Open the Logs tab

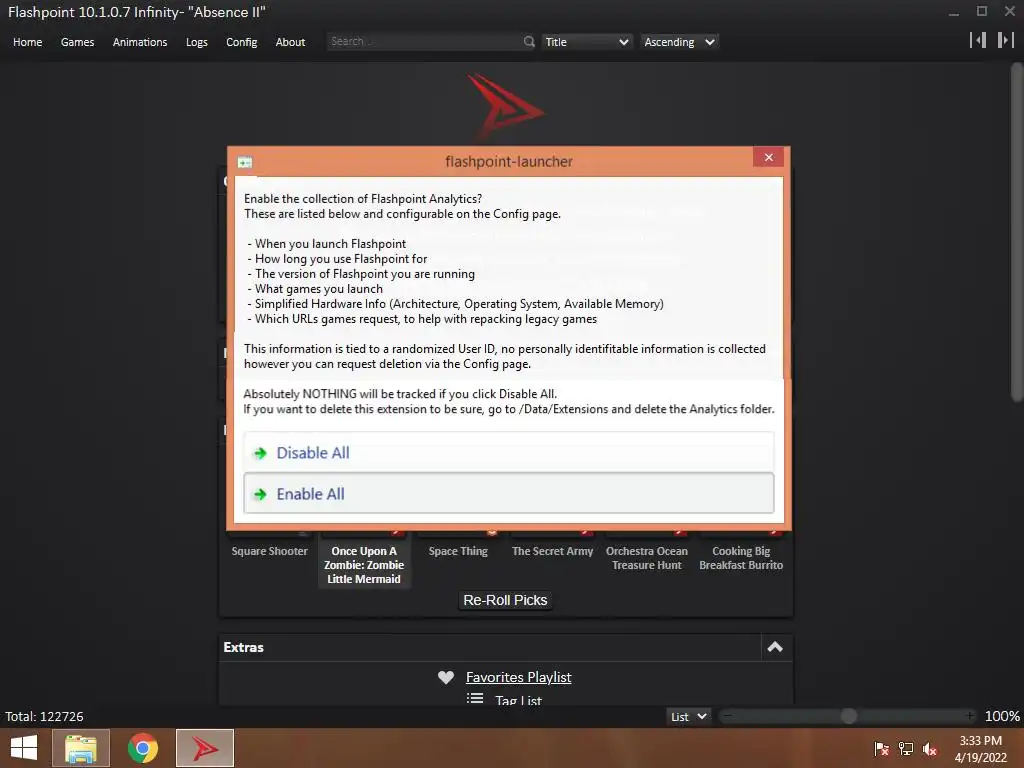click(197, 42)
